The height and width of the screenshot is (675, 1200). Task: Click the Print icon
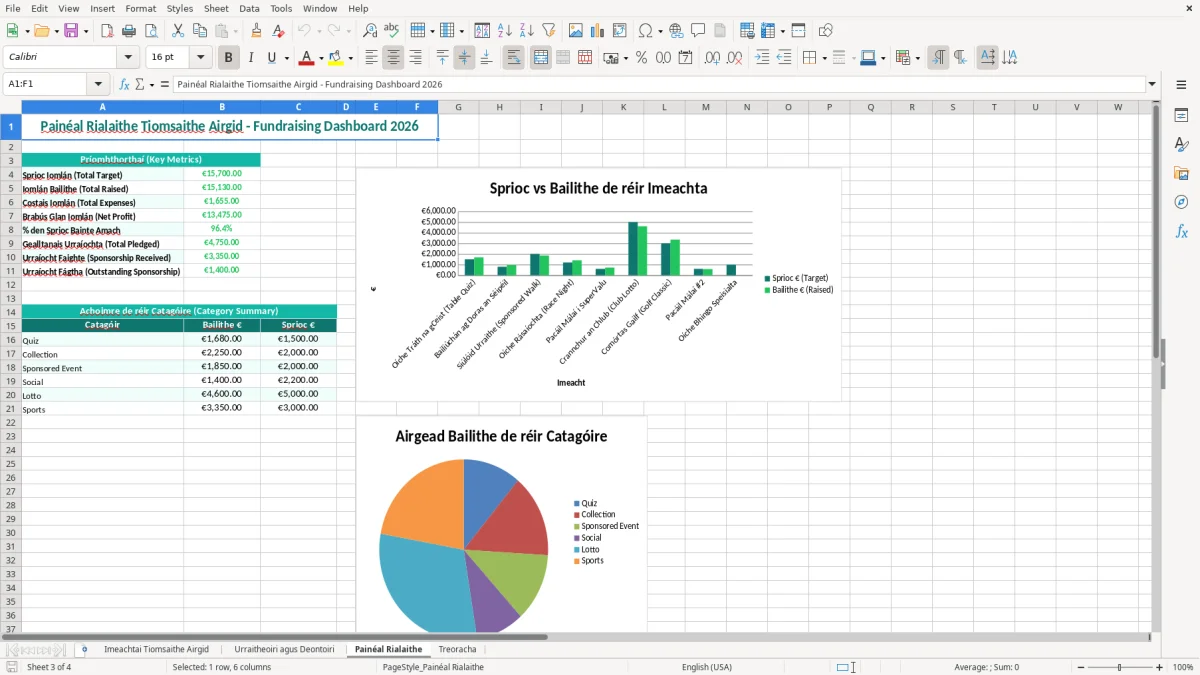[129, 31]
